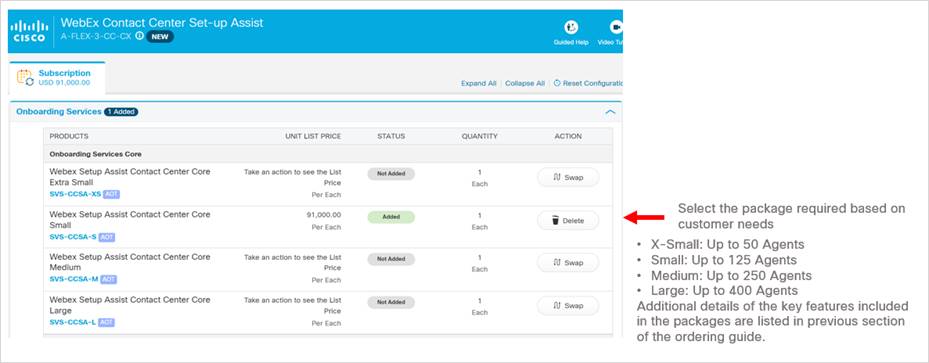Swap to Core Large package
The image size is (929, 363).
[568, 306]
